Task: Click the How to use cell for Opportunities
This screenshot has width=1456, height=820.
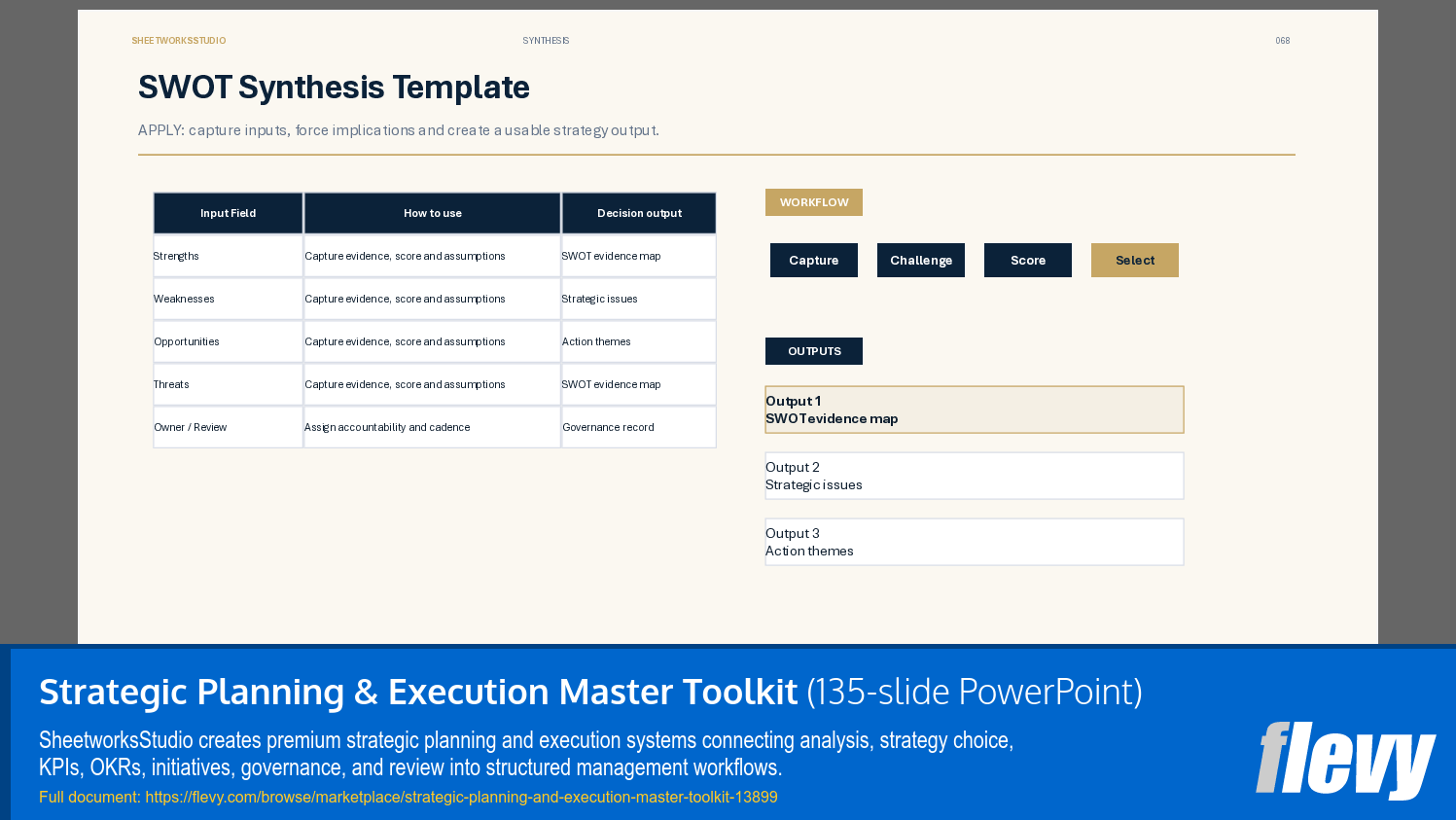Action: point(433,341)
